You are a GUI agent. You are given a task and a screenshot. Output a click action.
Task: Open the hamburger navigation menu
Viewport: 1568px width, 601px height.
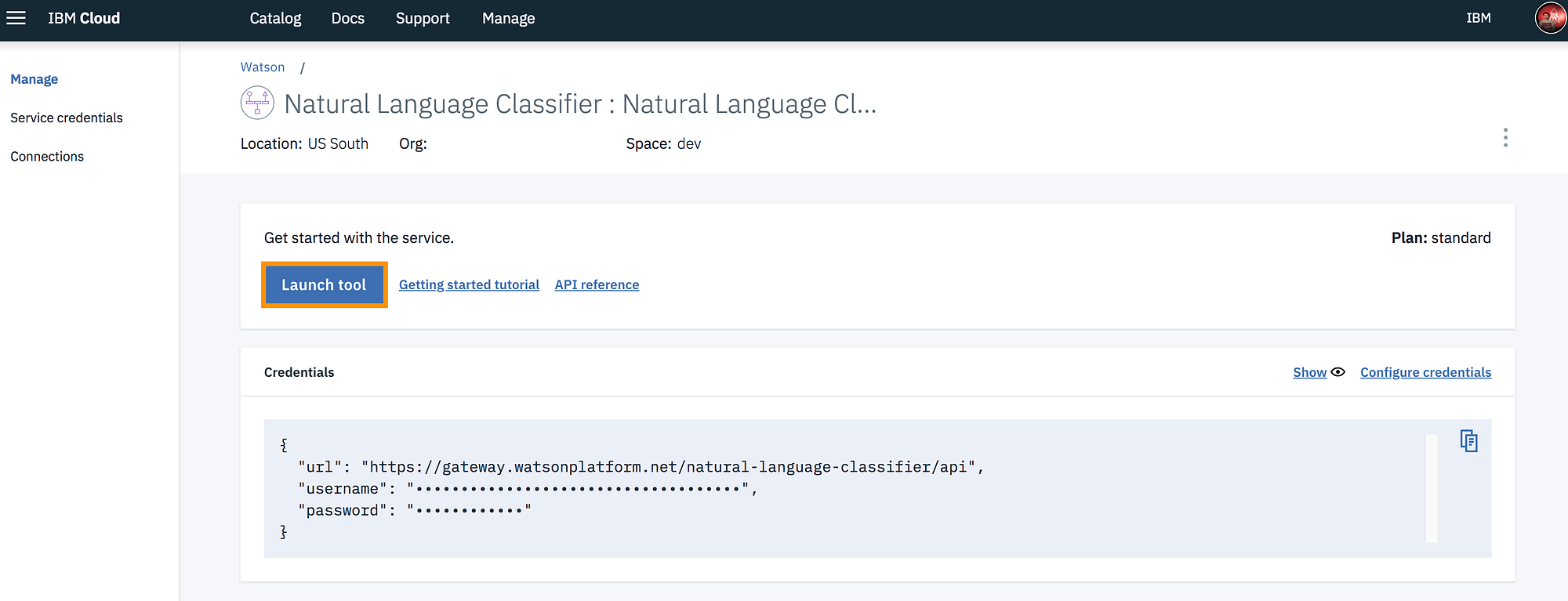16,18
